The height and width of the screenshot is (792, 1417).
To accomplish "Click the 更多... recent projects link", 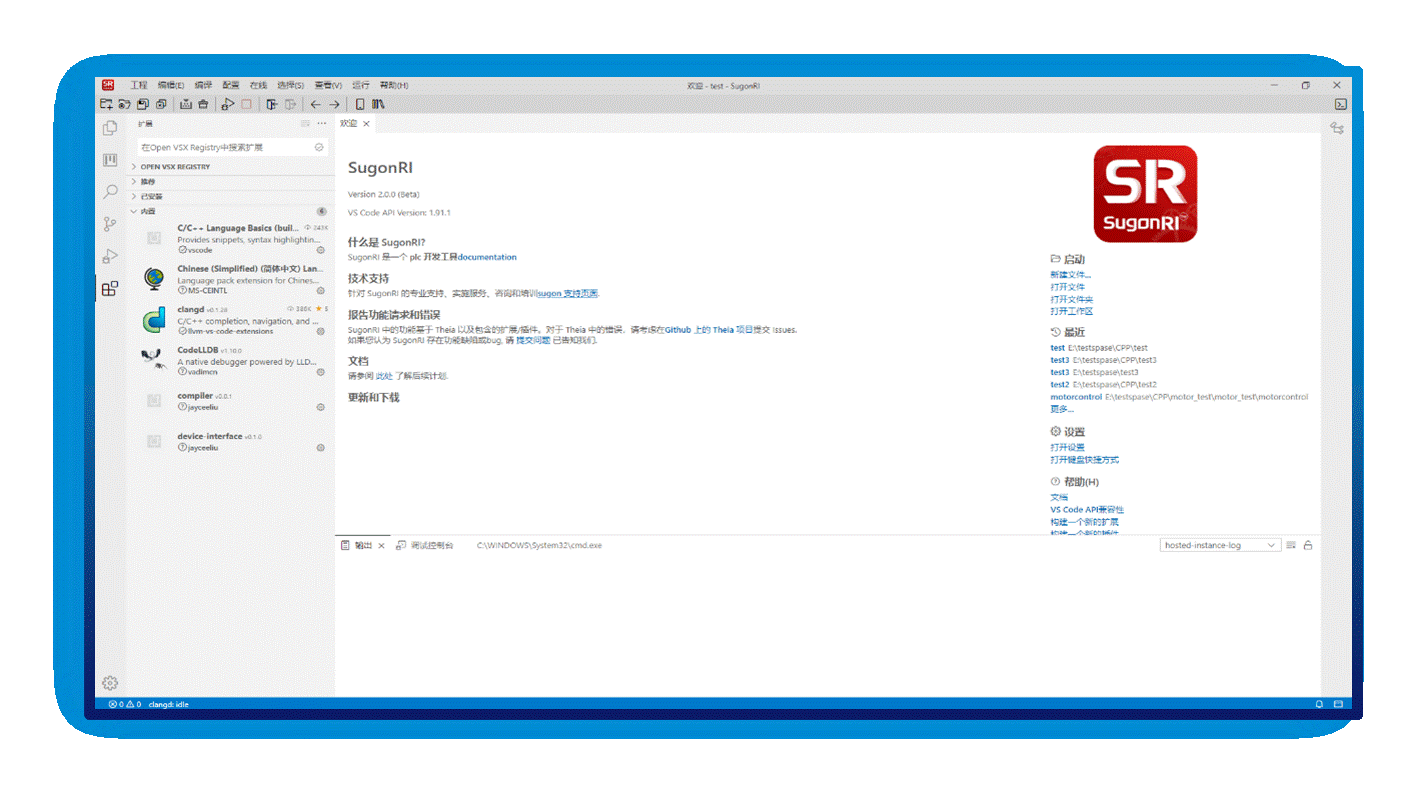I will (1062, 409).
